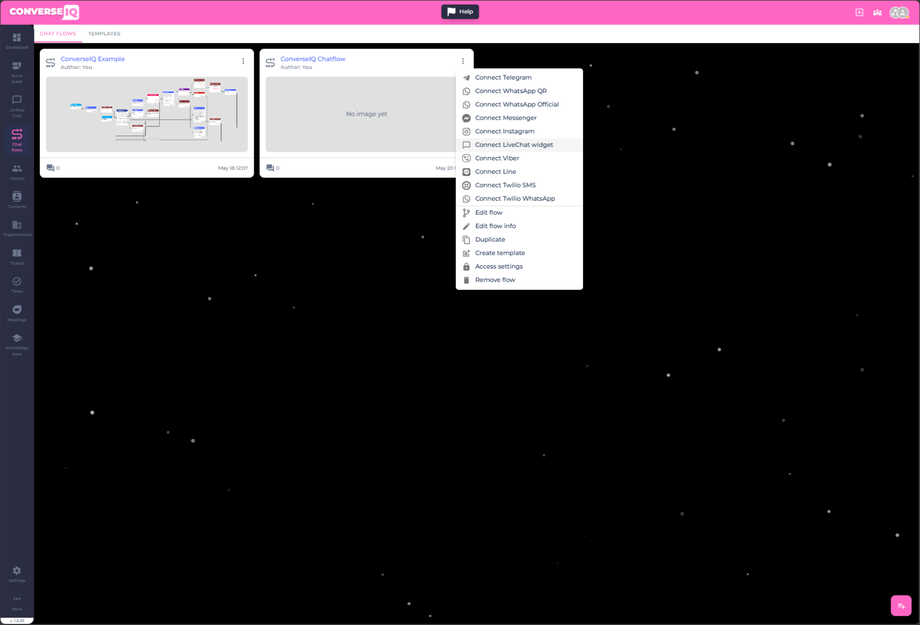Select Chat flows sidebar icon
The height and width of the screenshot is (625, 920).
tap(16, 140)
